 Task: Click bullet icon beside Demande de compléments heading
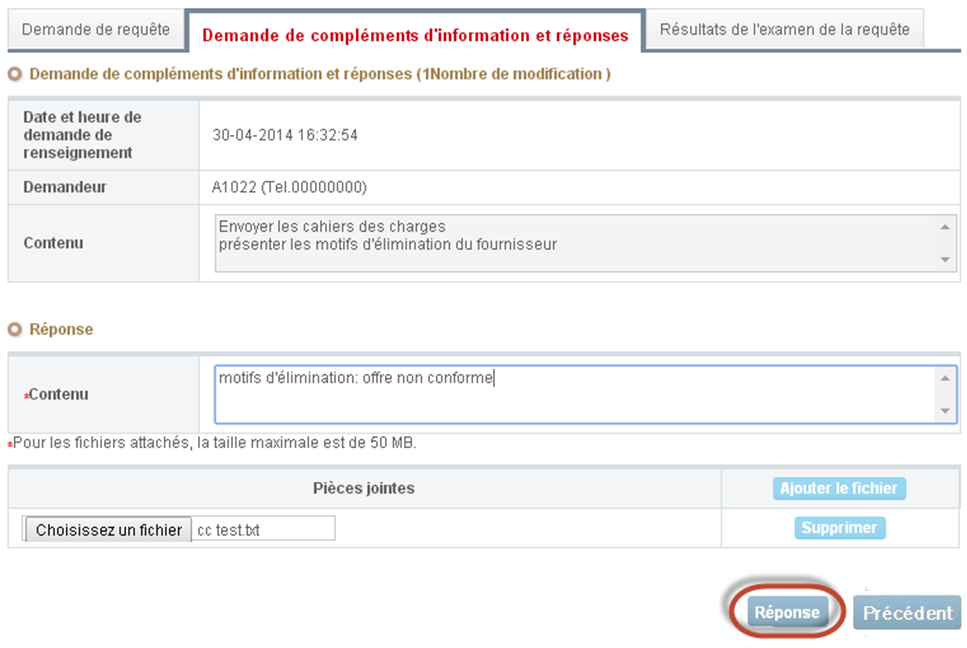pyautogui.click(x=15, y=74)
